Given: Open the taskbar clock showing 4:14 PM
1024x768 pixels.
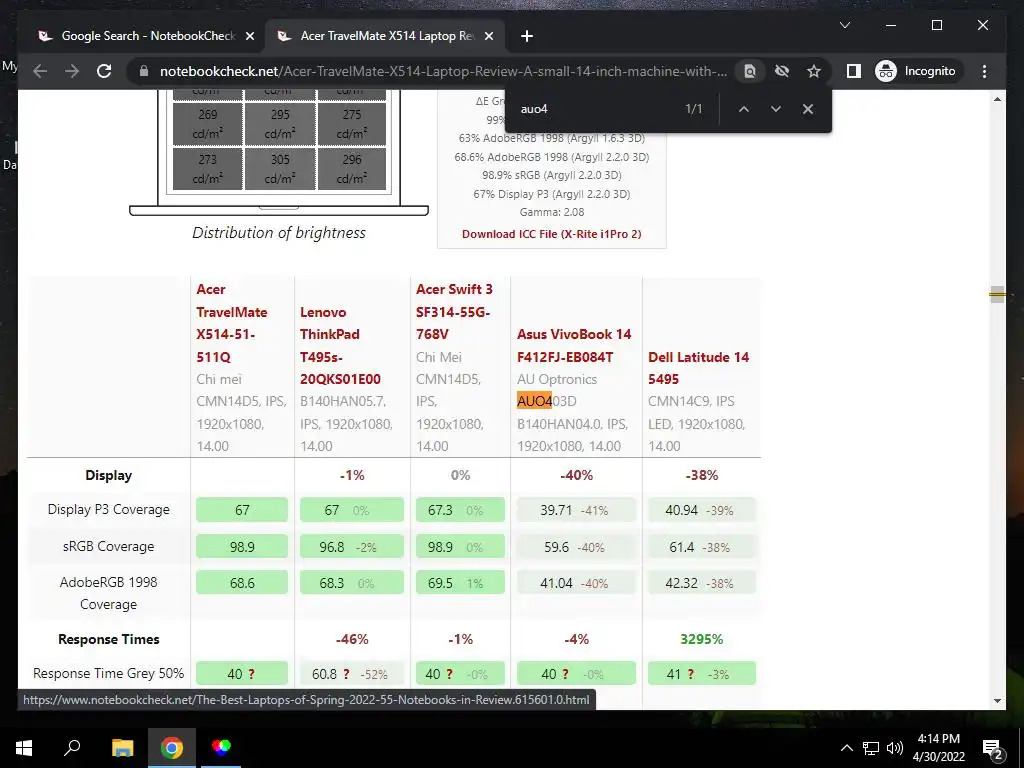Looking at the screenshot, I should (938, 748).
